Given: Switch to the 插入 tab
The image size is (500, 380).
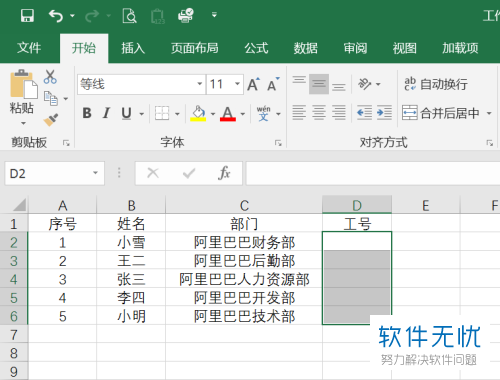Looking at the screenshot, I should pyautogui.click(x=133, y=48).
